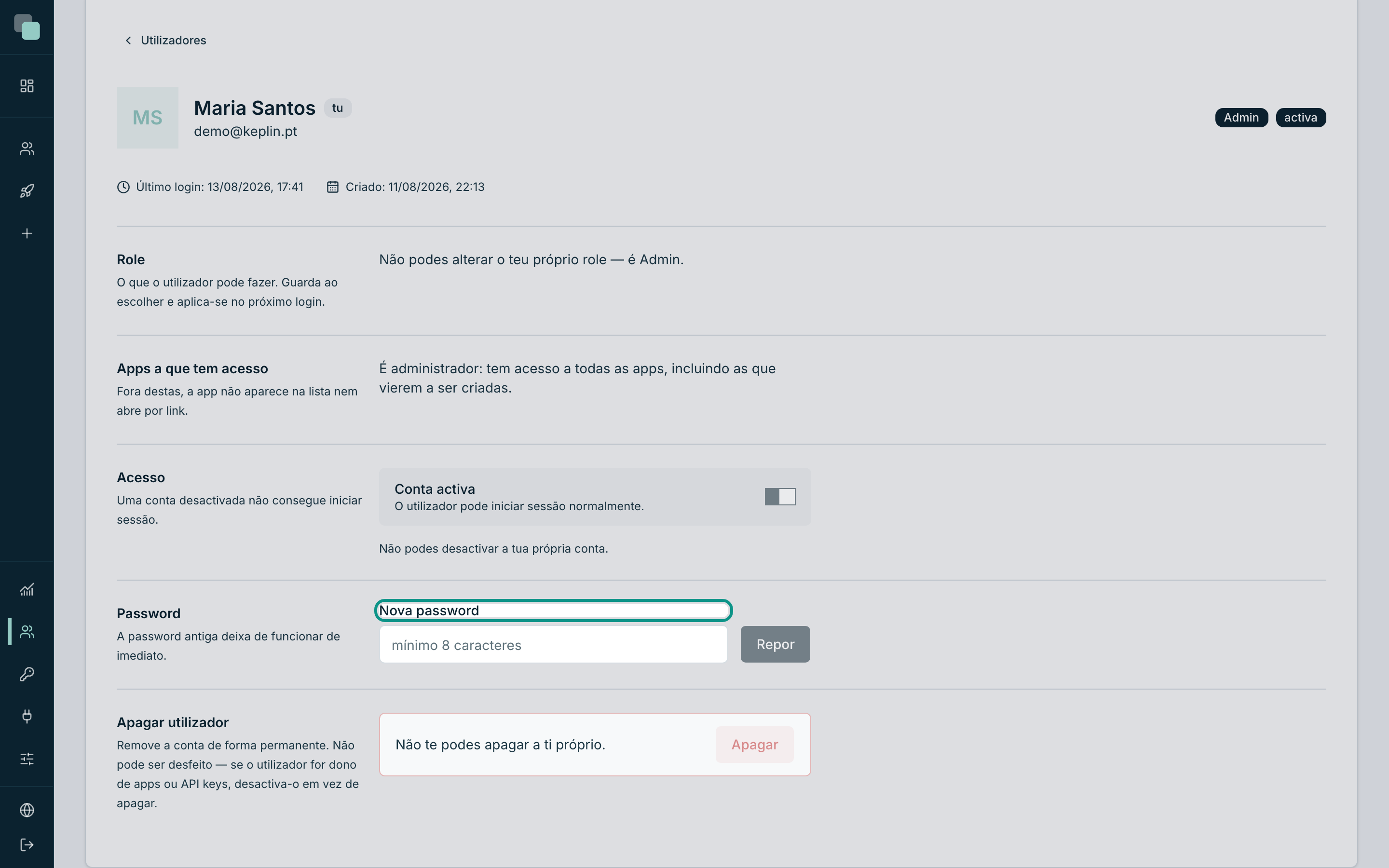Focus the Nova password input field
The height and width of the screenshot is (868, 1389).
click(x=553, y=645)
